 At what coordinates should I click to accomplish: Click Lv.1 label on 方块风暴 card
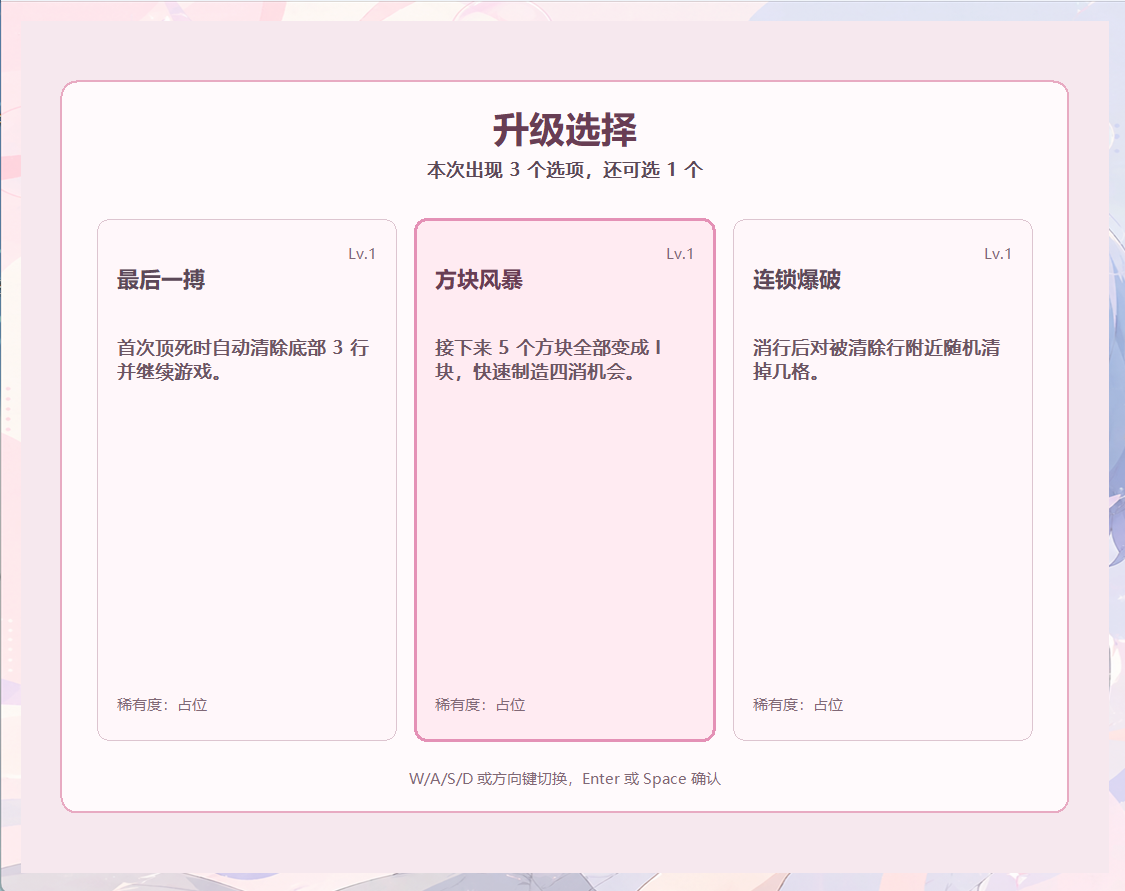[680, 254]
